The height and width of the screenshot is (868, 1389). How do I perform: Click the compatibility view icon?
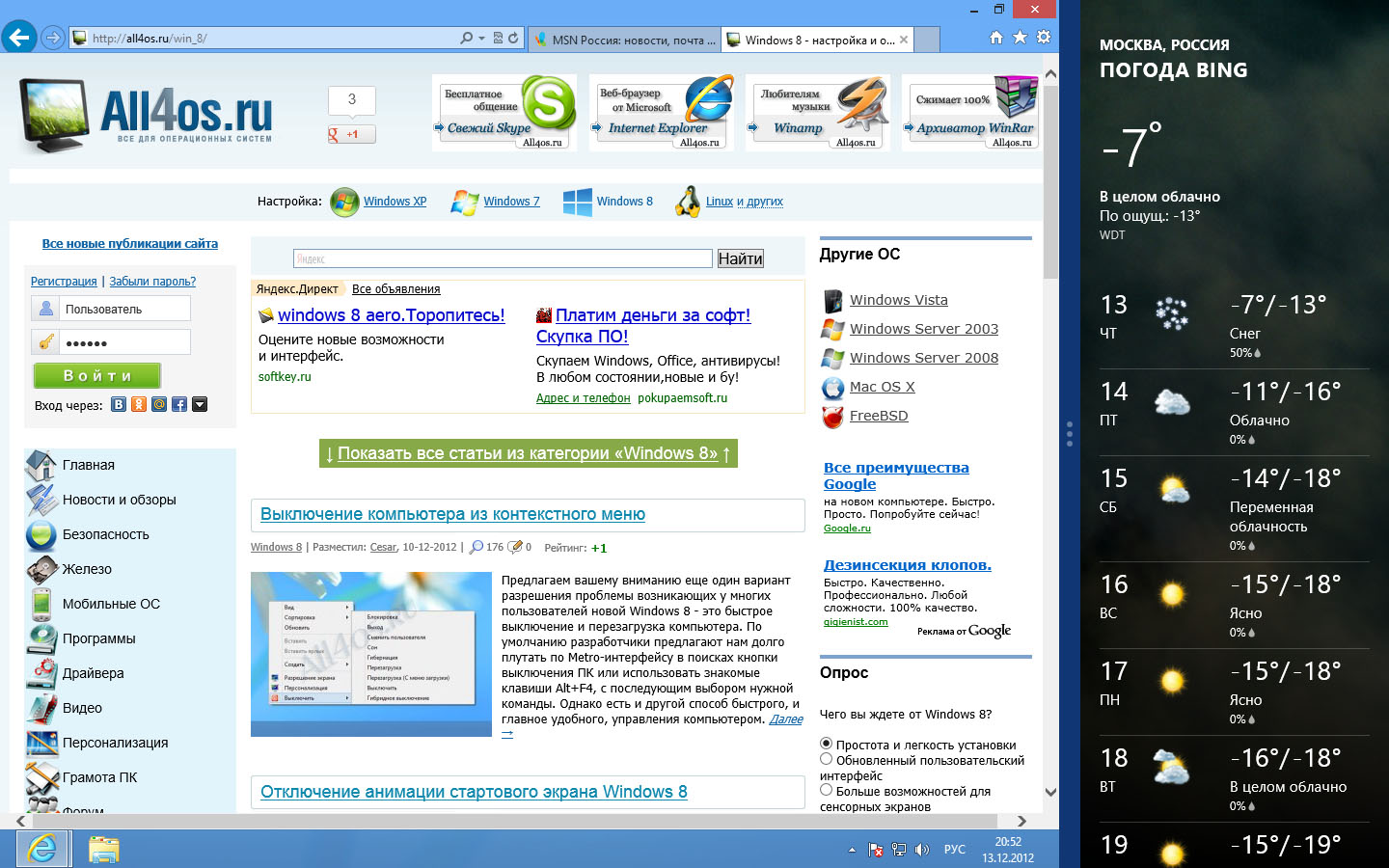499,39
